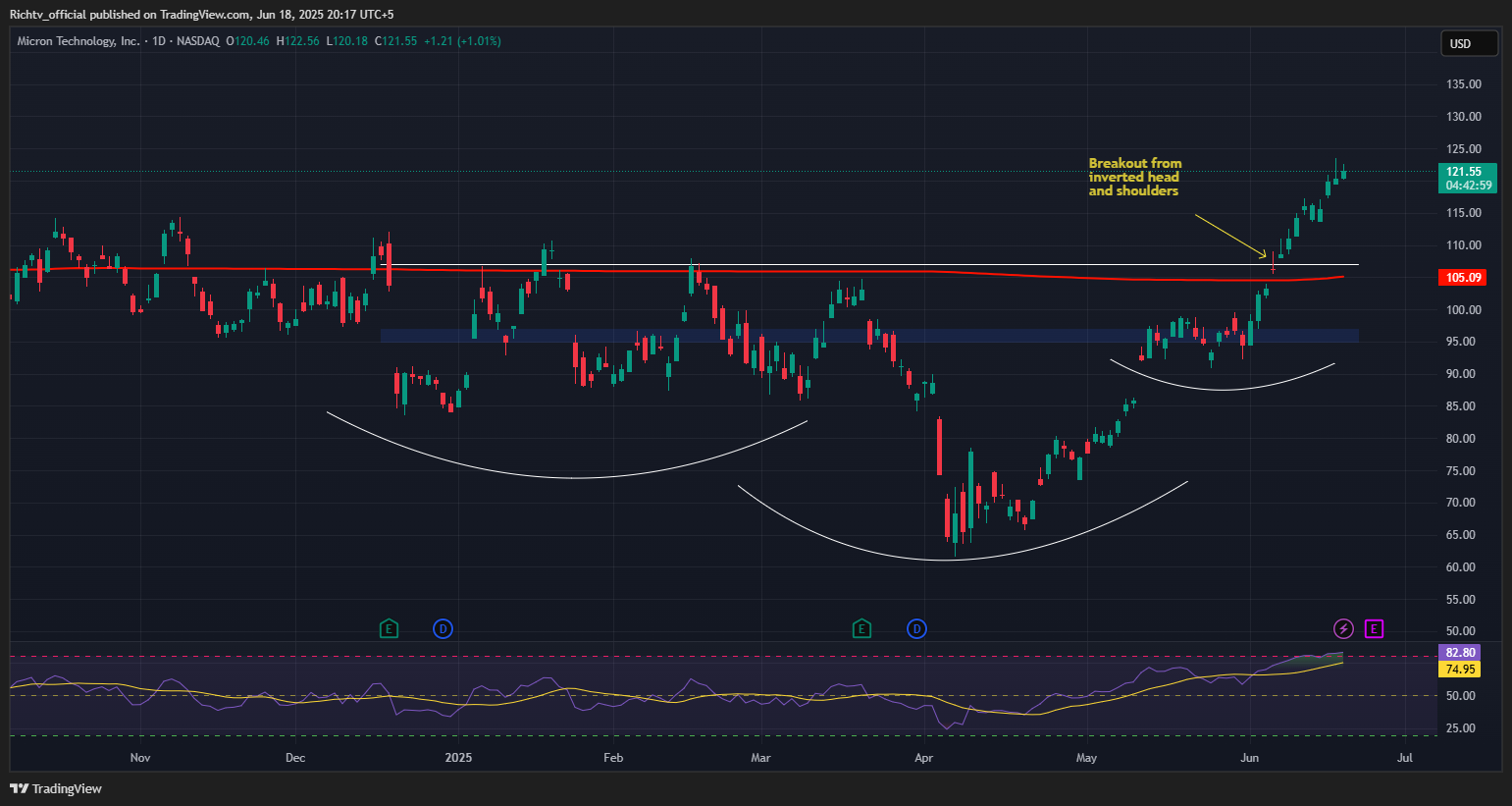Click the 2025 label on the time axis
The width and height of the screenshot is (1512, 806).
pos(458,758)
